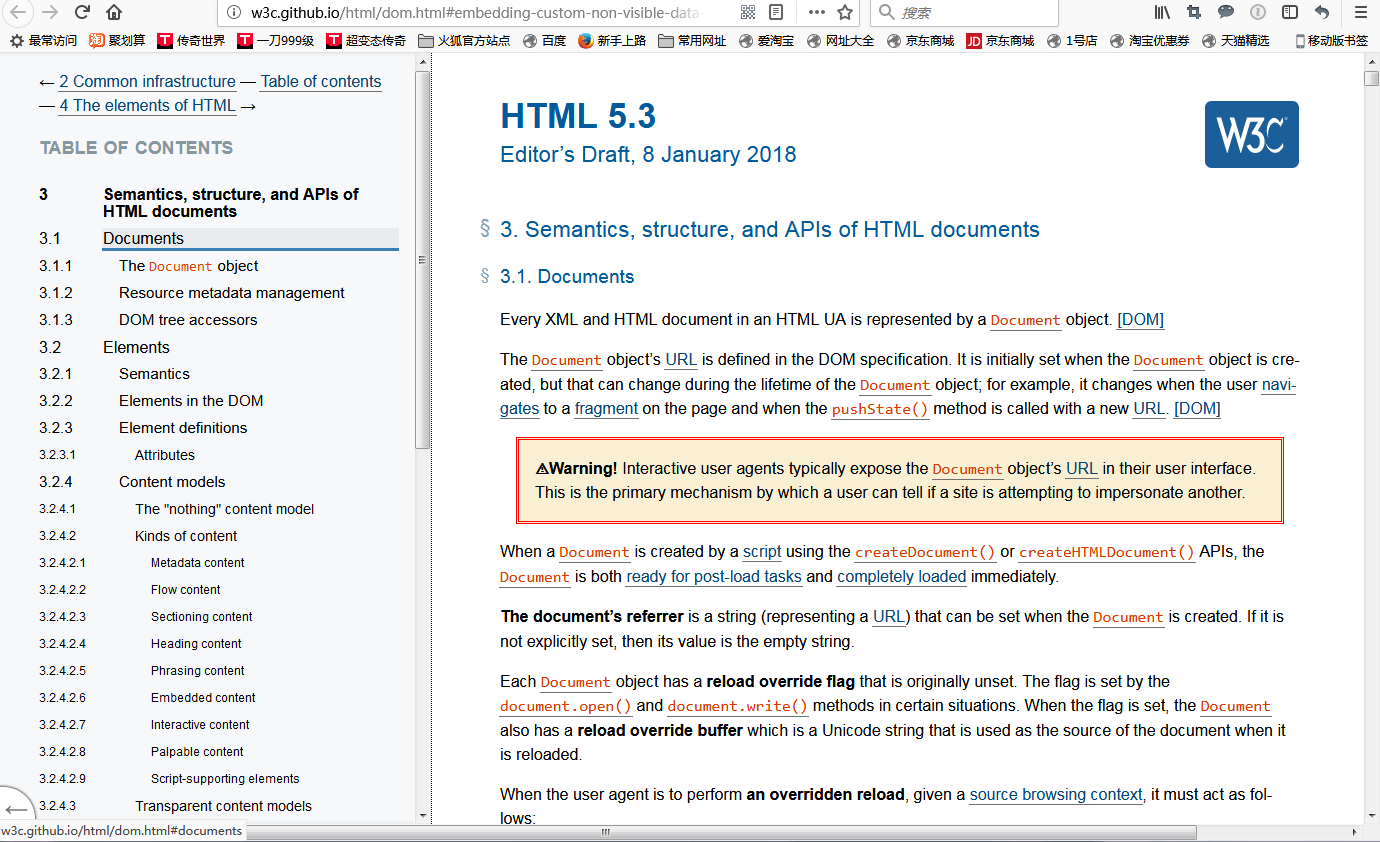Image resolution: width=1380 pixels, height=842 pixels.
Task: Click the undo arrow toolbar icon
Action: click(x=1322, y=12)
